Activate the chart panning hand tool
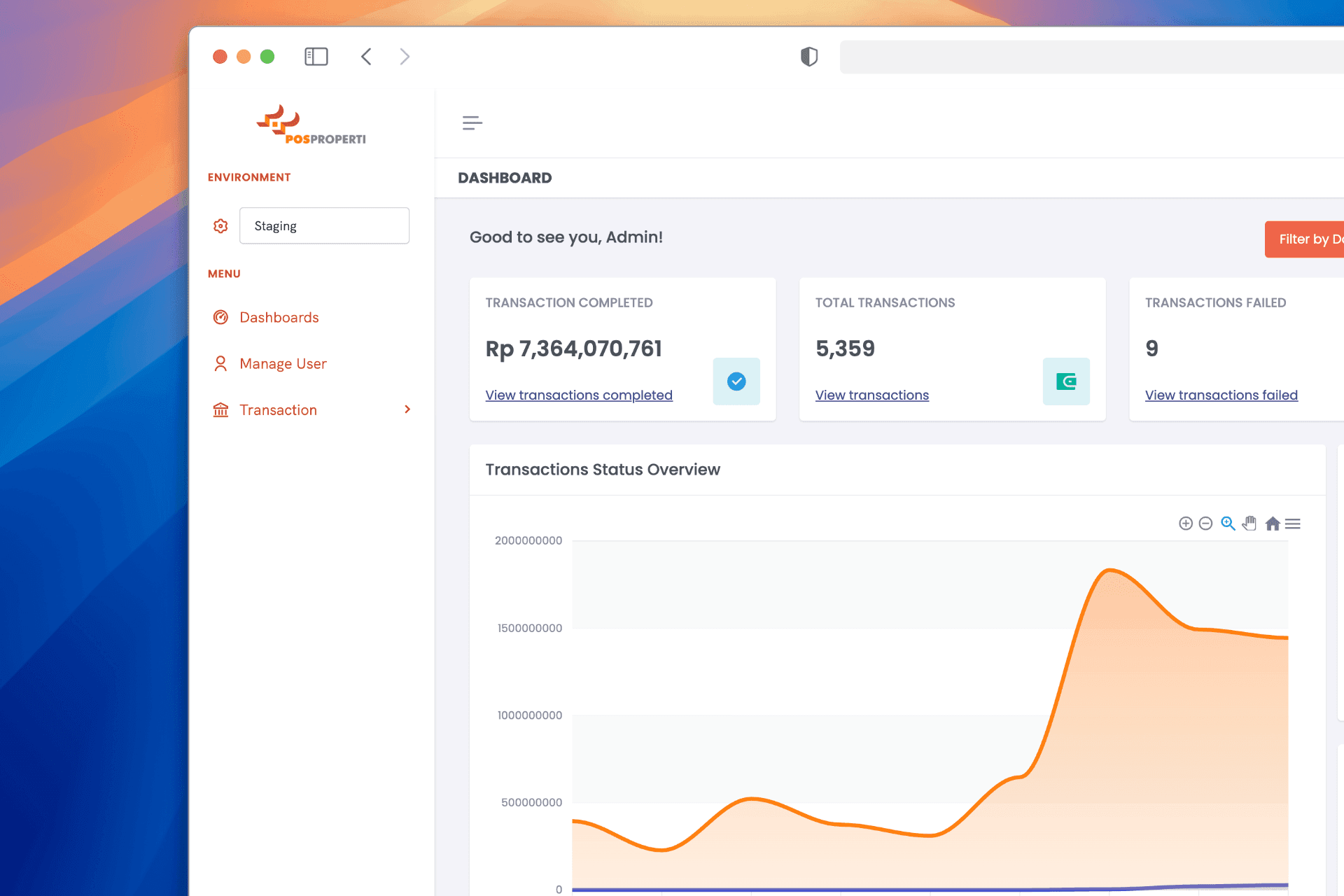Viewport: 1344px width, 896px height. coord(1249,524)
